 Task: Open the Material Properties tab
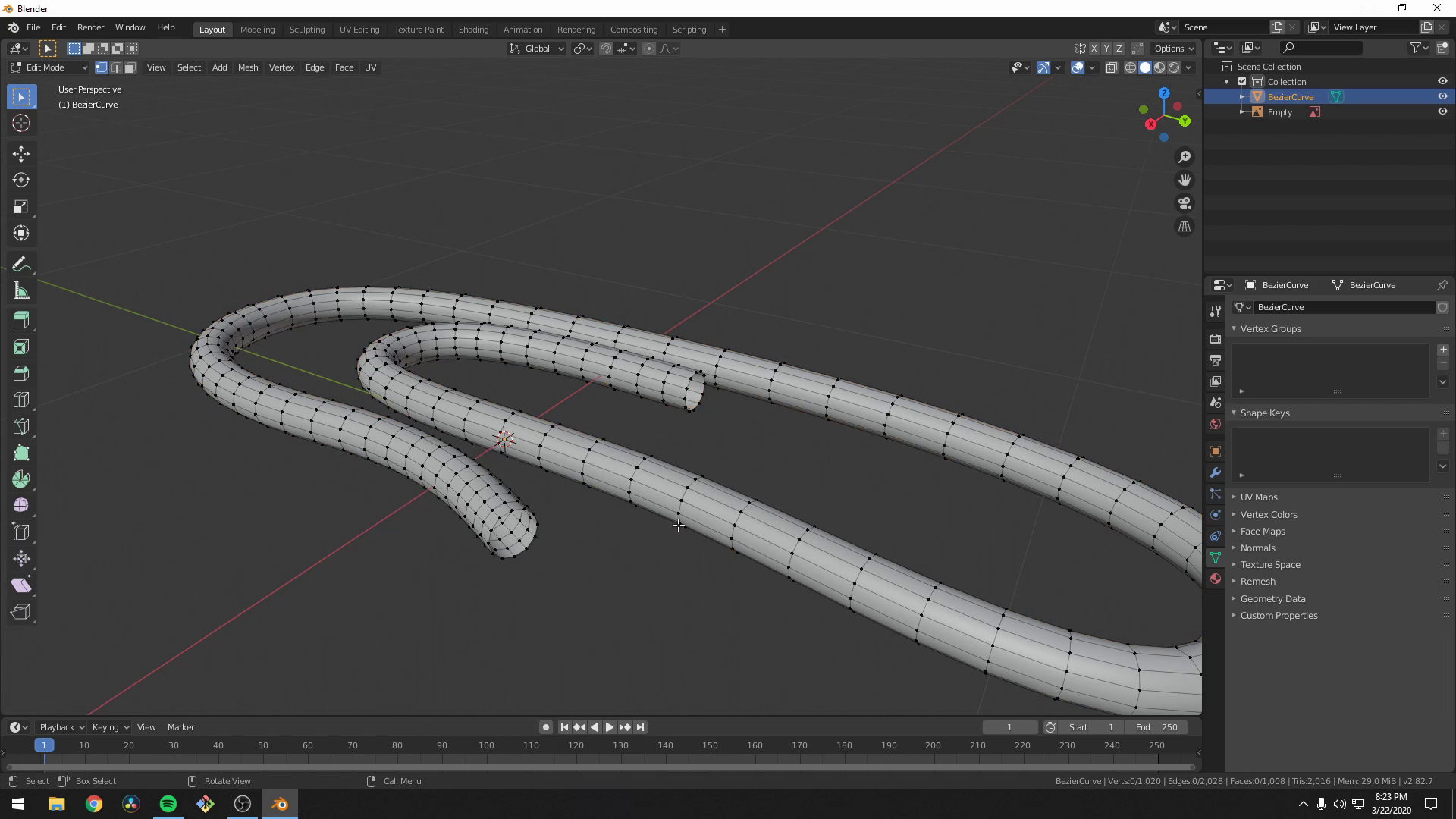(1216, 579)
